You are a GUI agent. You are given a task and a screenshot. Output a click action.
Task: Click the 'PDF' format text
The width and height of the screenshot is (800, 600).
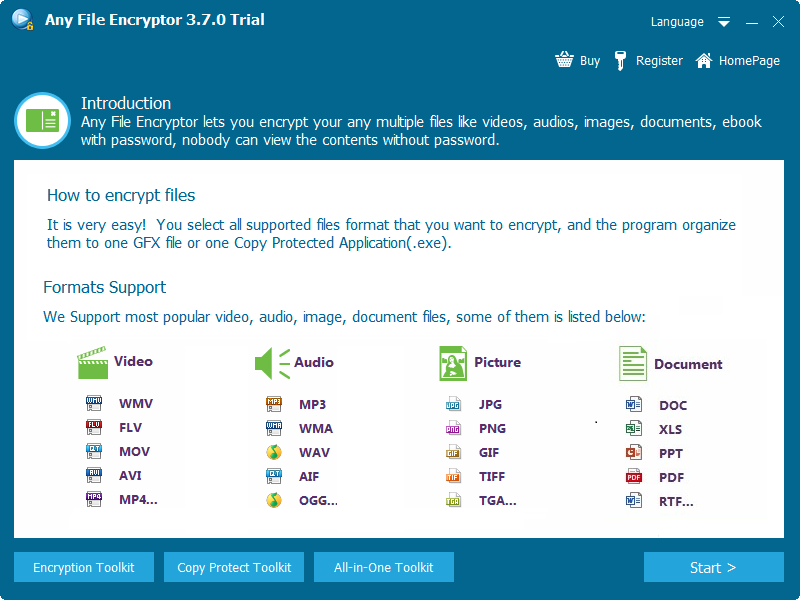671,478
